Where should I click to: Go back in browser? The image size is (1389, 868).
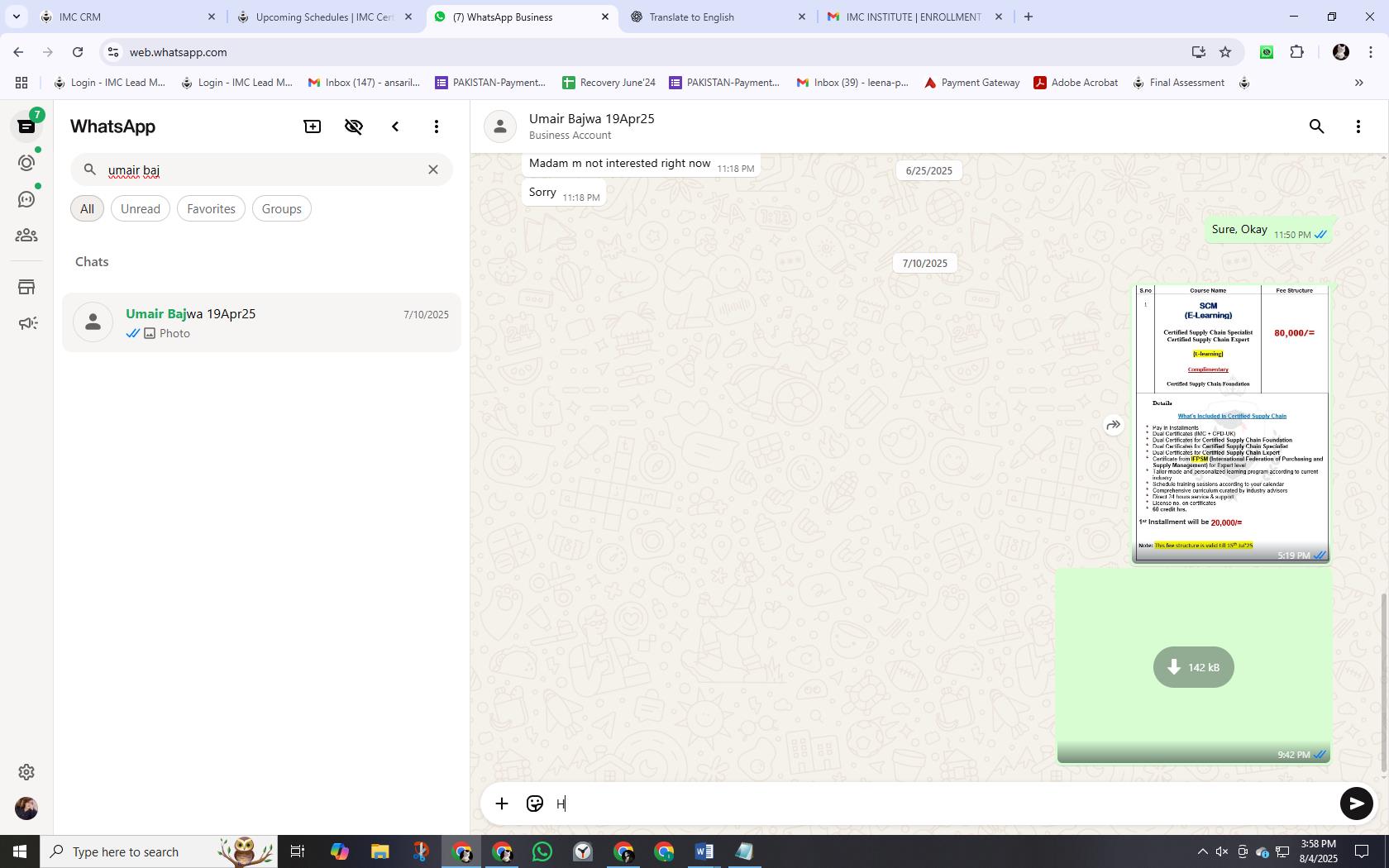[x=18, y=52]
